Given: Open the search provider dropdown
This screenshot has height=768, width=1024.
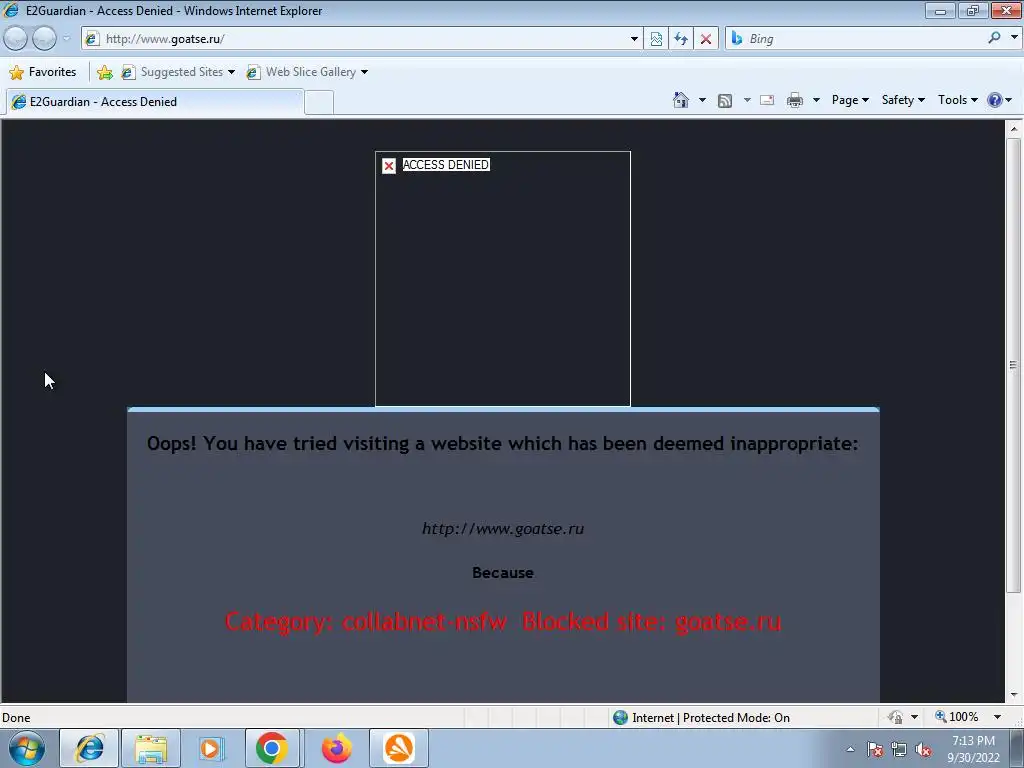Looking at the screenshot, I should tap(1014, 38).
